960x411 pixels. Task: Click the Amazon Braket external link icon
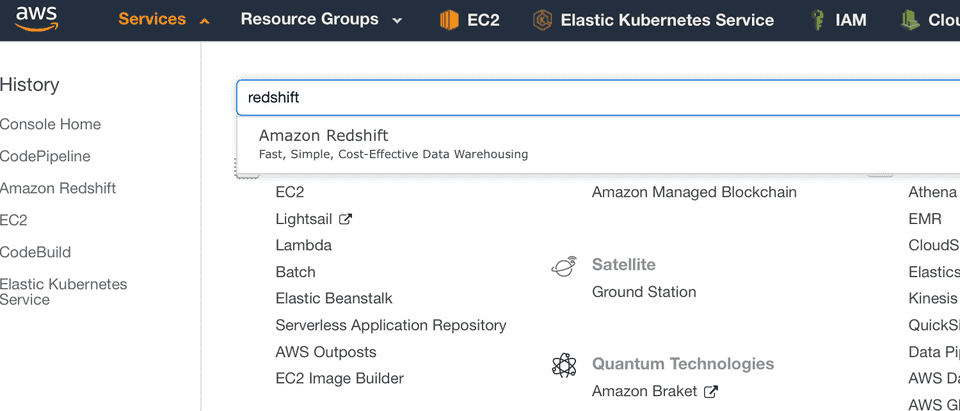click(x=710, y=392)
